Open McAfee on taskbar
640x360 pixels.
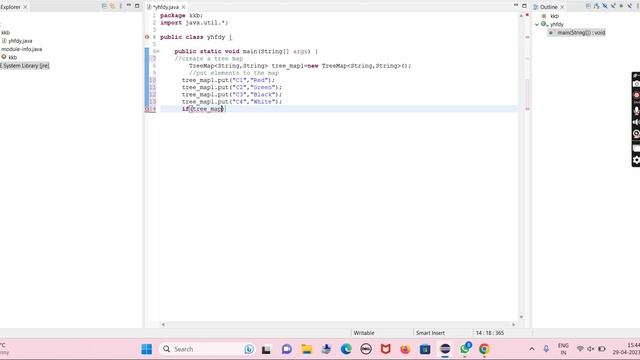[385, 349]
